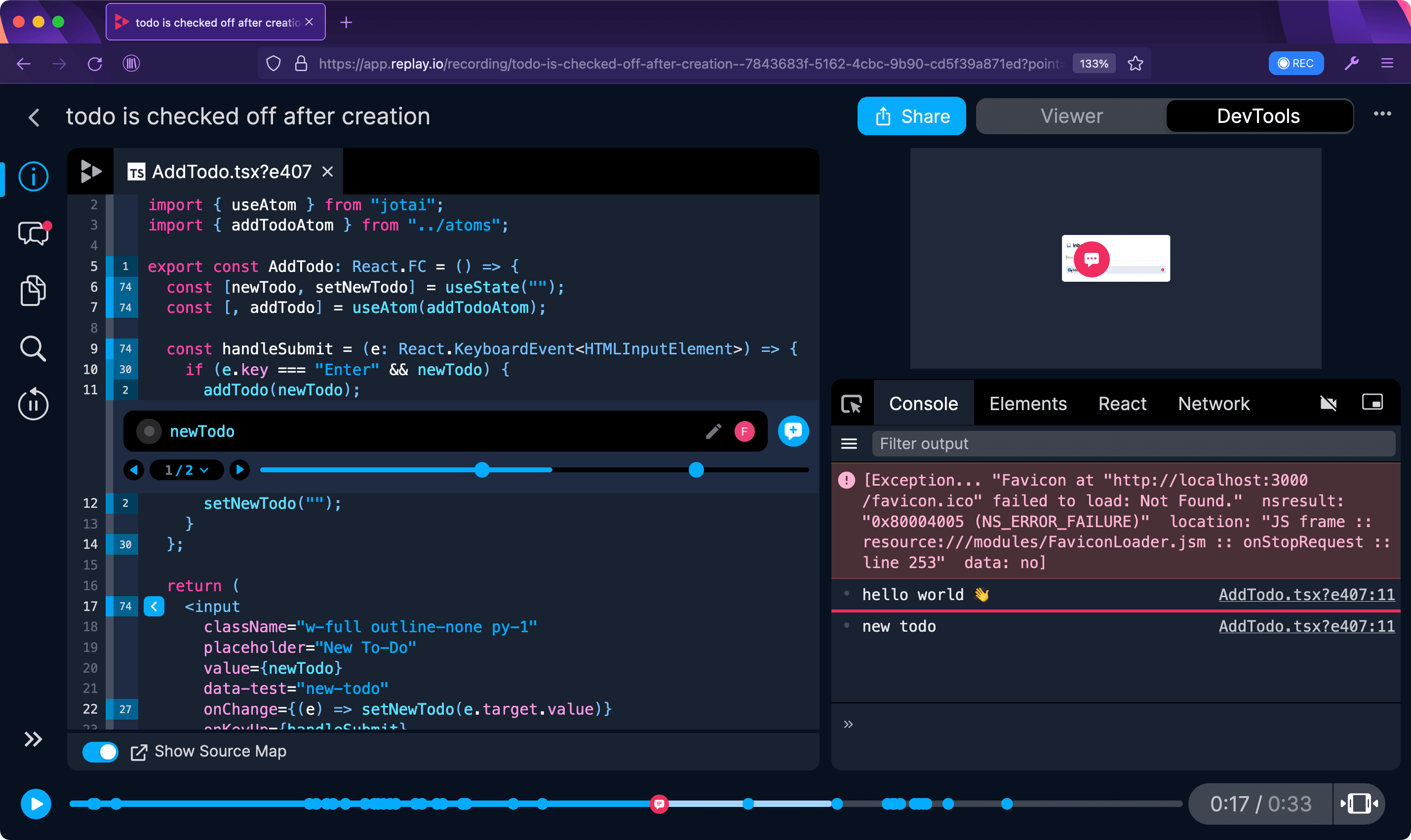Click the add comment bubble button beside newTodo

pyautogui.click(x=793, y=431)
